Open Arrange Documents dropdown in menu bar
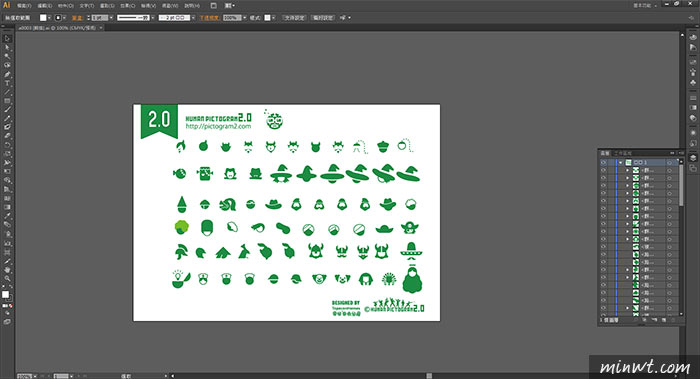The width and height of the screenshot is (700, 379). [x=229, y=6]
